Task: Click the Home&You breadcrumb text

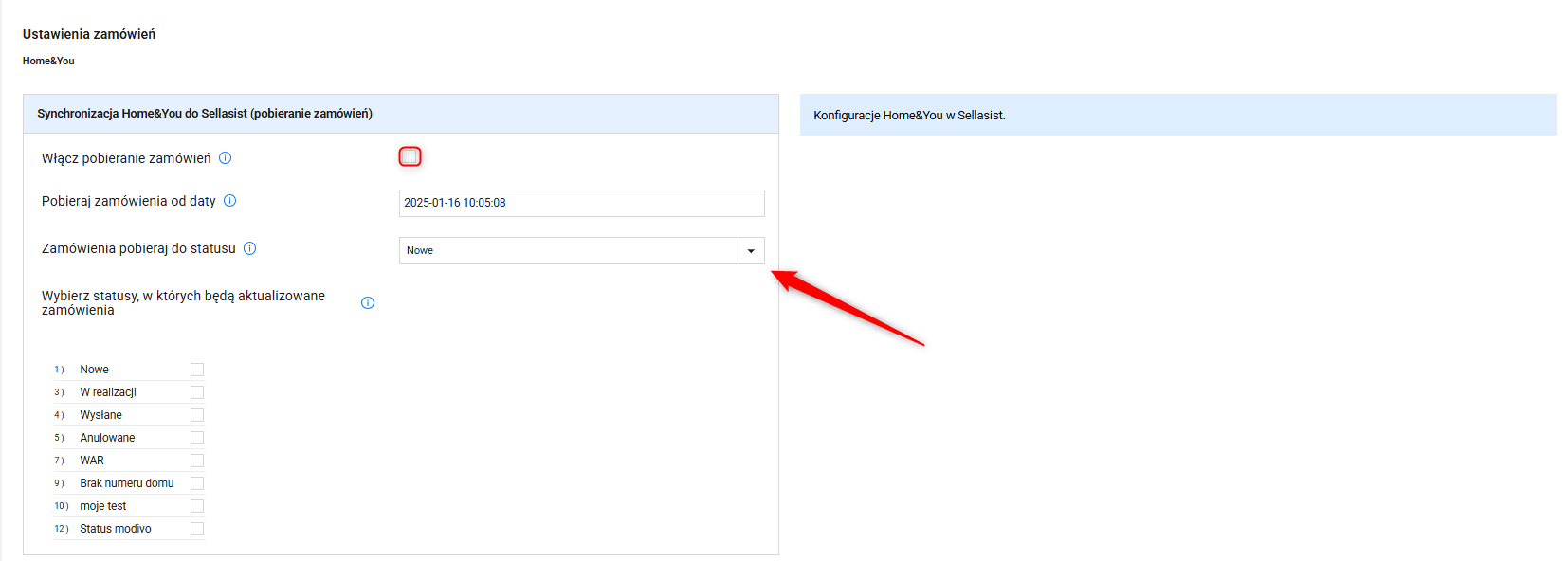Action: point(48,61)
